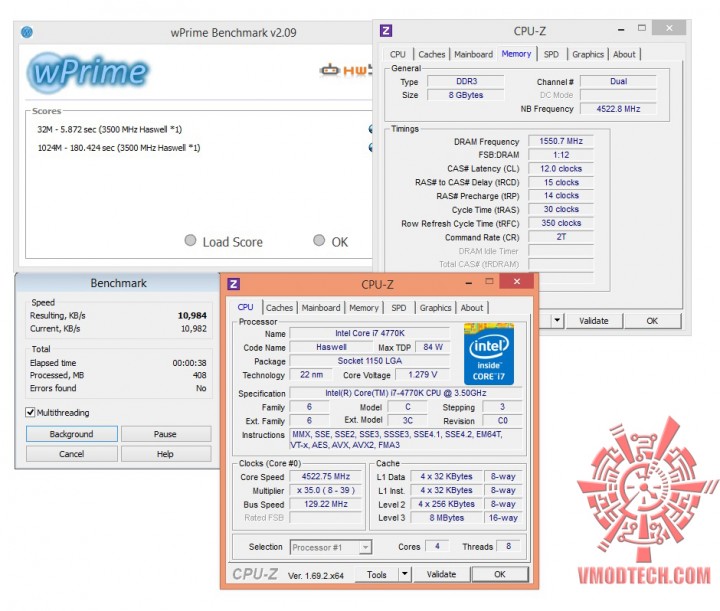
Task: Click the Level 3 cache 8 MBytes value
Action: click(x=447, y=518)
